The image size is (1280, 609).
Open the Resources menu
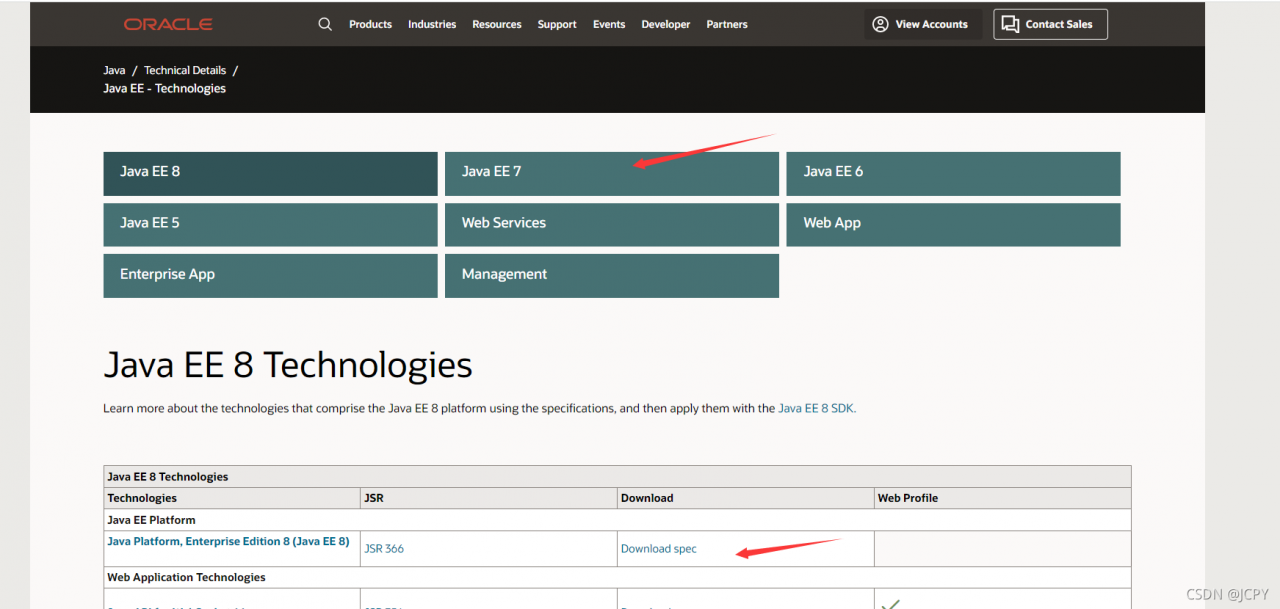497,24
